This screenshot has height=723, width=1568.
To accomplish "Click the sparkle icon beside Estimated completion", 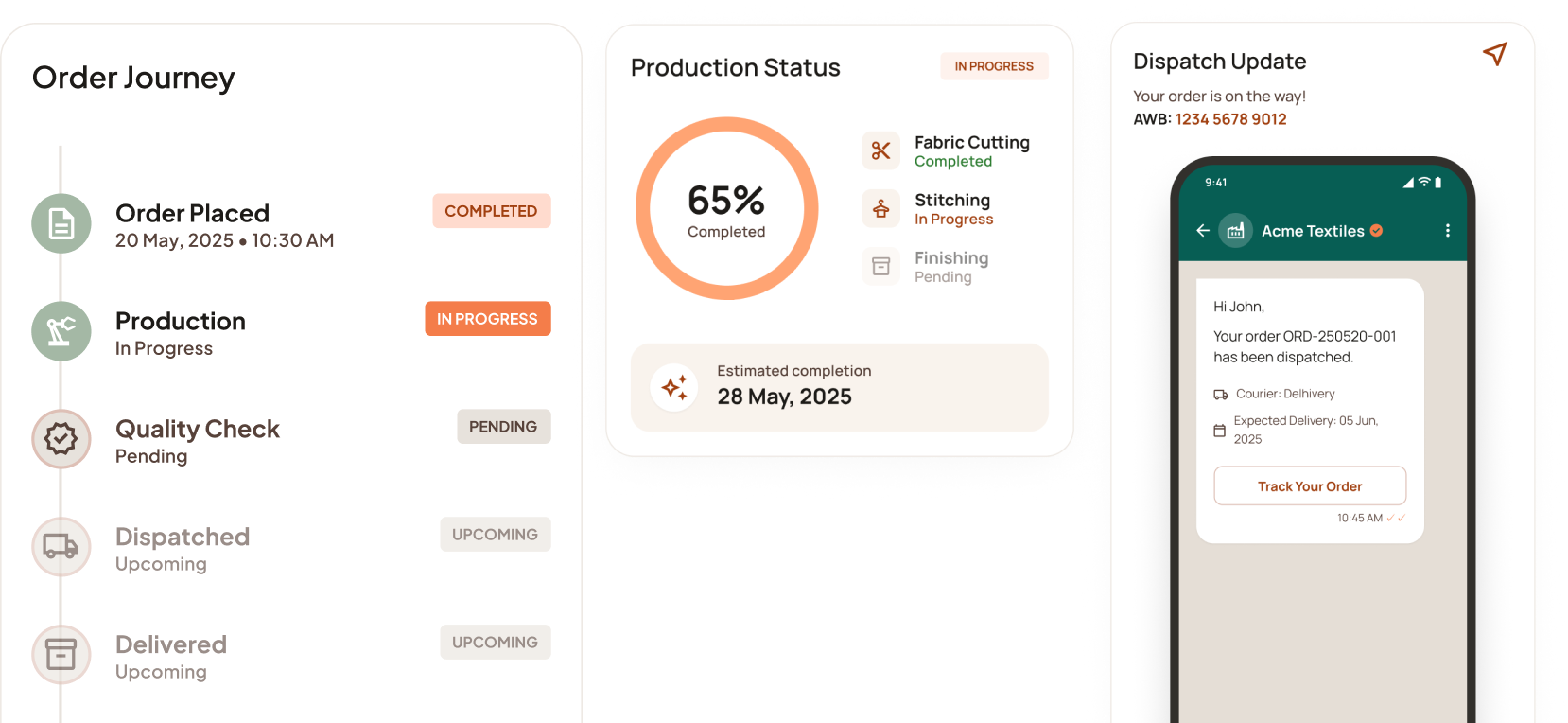I will pyautogui.click(x=674, y=387).
